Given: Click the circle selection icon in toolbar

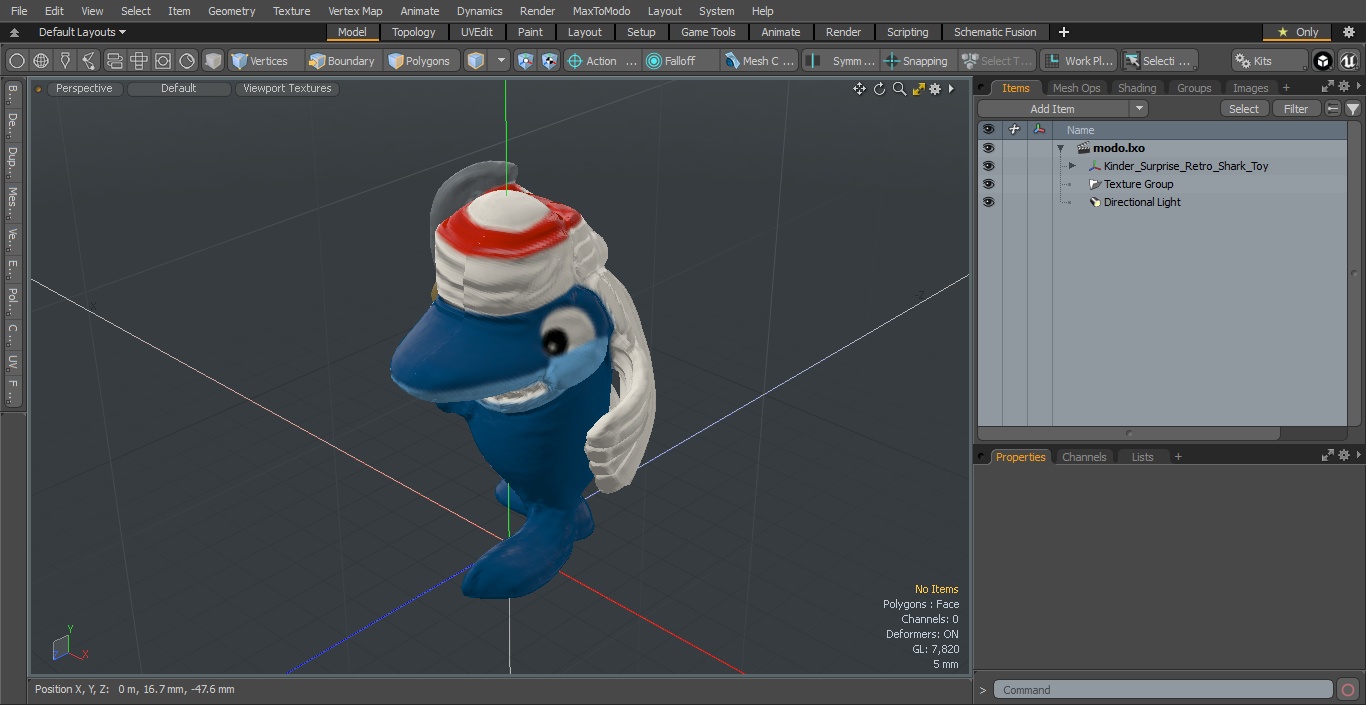Looking at the screenshot, I should pos(17,61).
